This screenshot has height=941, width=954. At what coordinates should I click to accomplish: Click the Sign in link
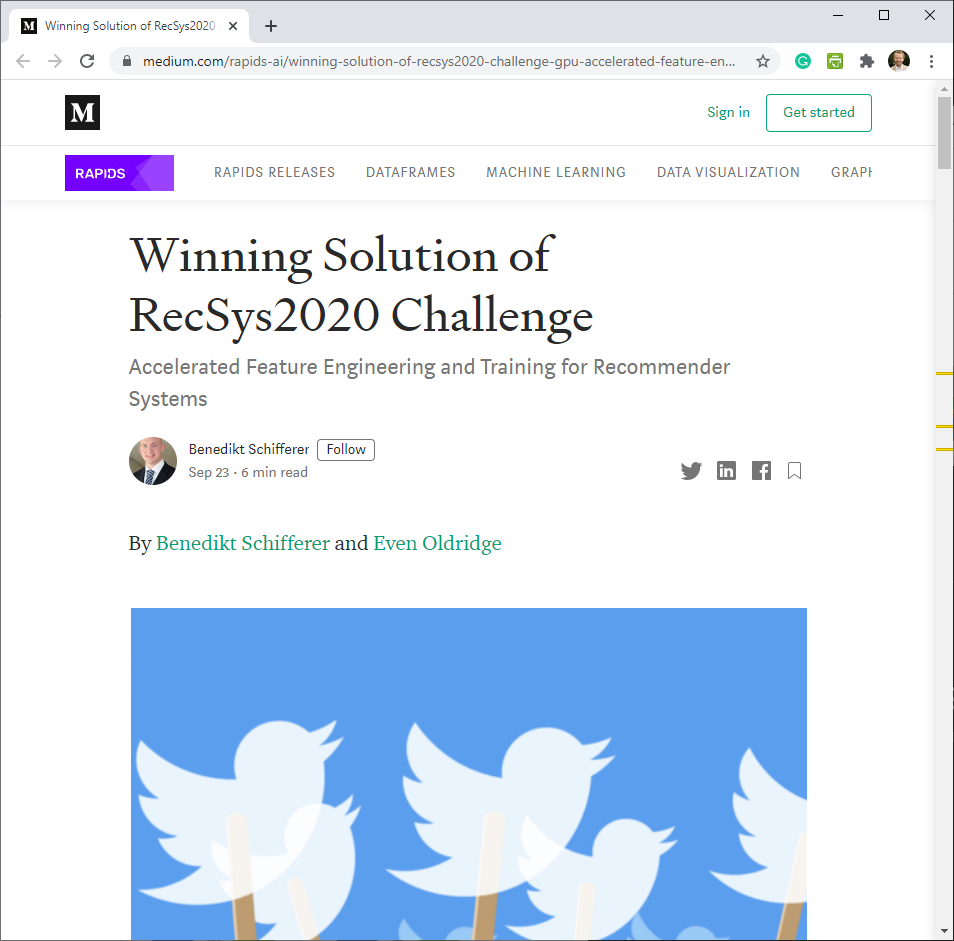(x=728, y=113)
